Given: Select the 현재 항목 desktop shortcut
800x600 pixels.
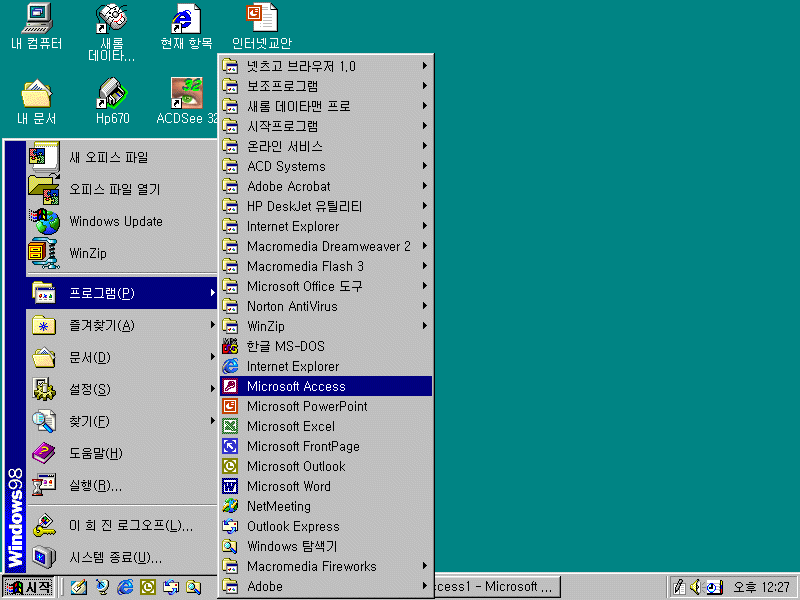Looking at the screenshot, I should point(186,27).
